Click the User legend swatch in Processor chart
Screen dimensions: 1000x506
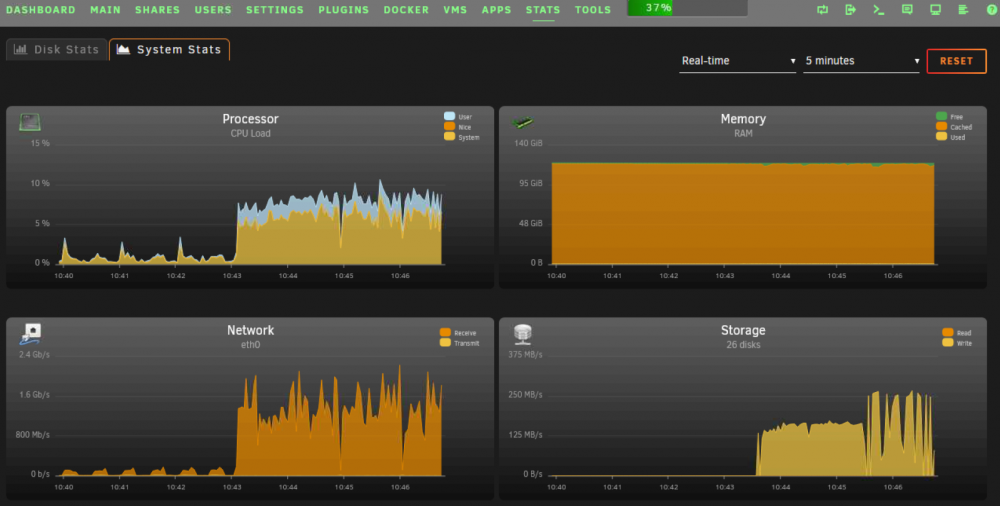[x=449, y=116]
